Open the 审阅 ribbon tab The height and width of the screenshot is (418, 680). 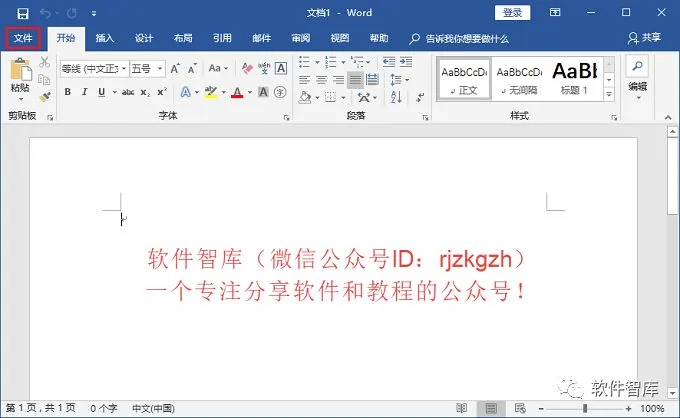pos(301,38)
